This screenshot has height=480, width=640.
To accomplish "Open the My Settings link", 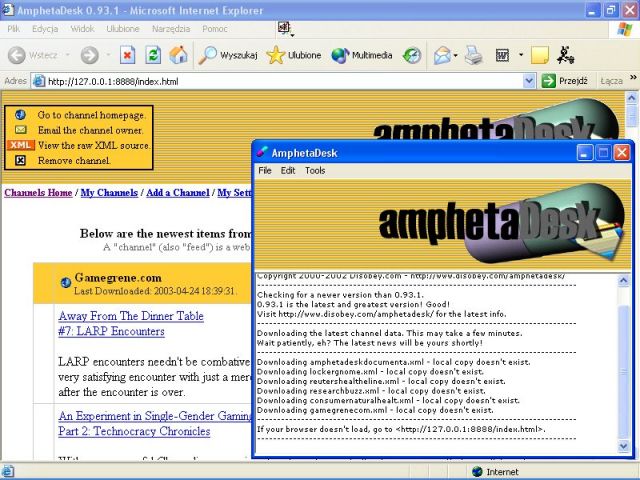I will [234, 193].
